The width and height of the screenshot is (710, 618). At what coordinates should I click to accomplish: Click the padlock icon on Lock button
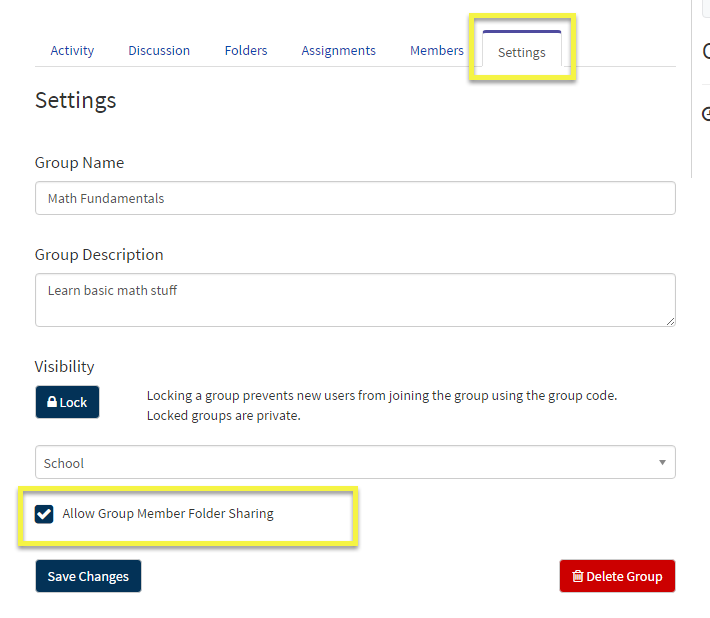(52, 402)
